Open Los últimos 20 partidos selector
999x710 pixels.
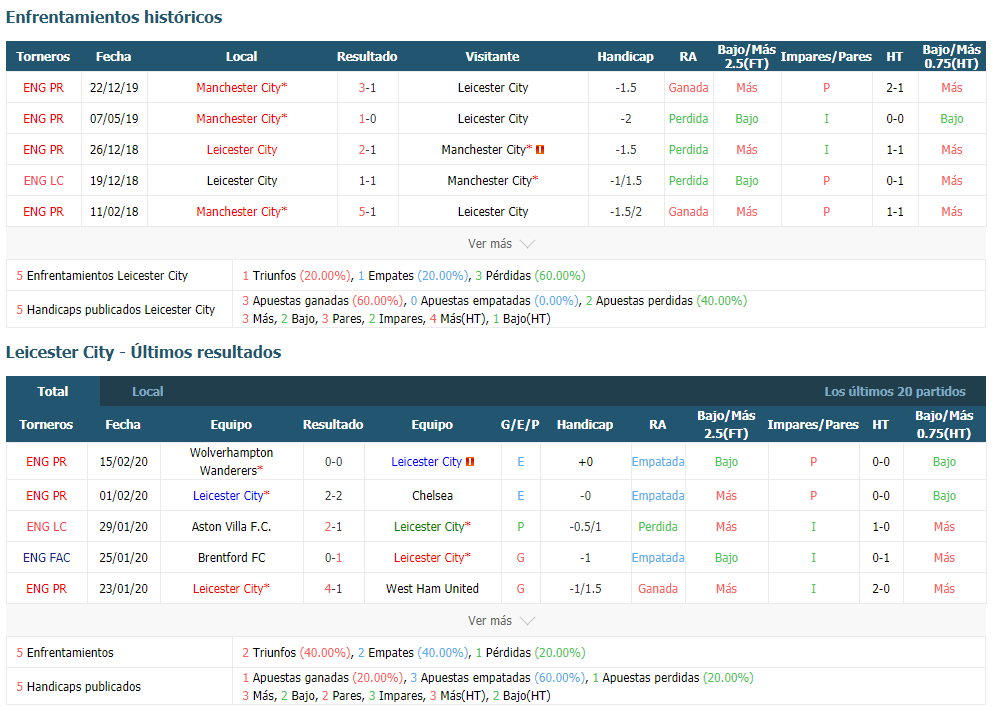click(x=895, y=391)
